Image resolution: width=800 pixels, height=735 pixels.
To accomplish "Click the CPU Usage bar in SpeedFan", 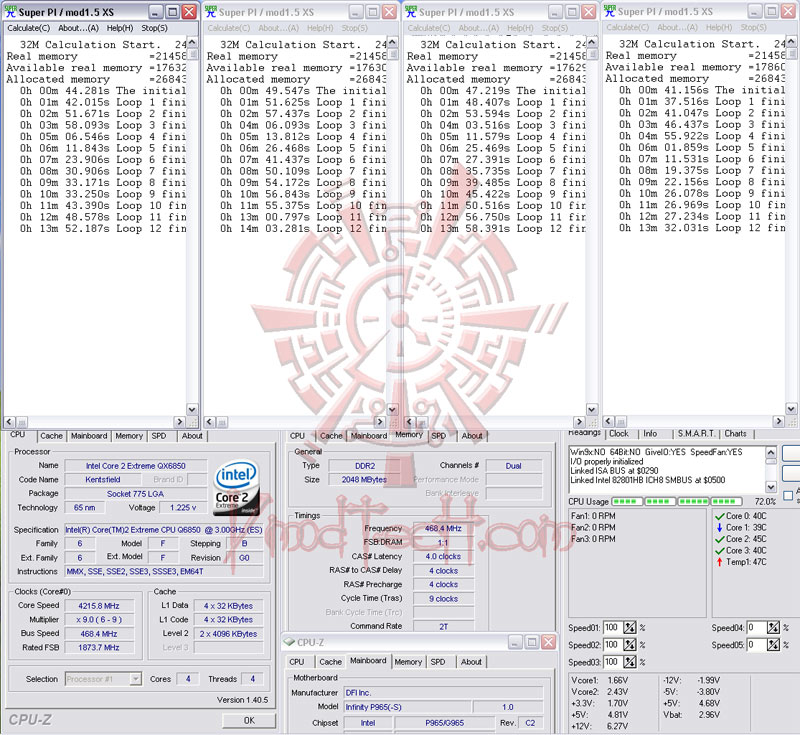I will (x=677, y=501).
